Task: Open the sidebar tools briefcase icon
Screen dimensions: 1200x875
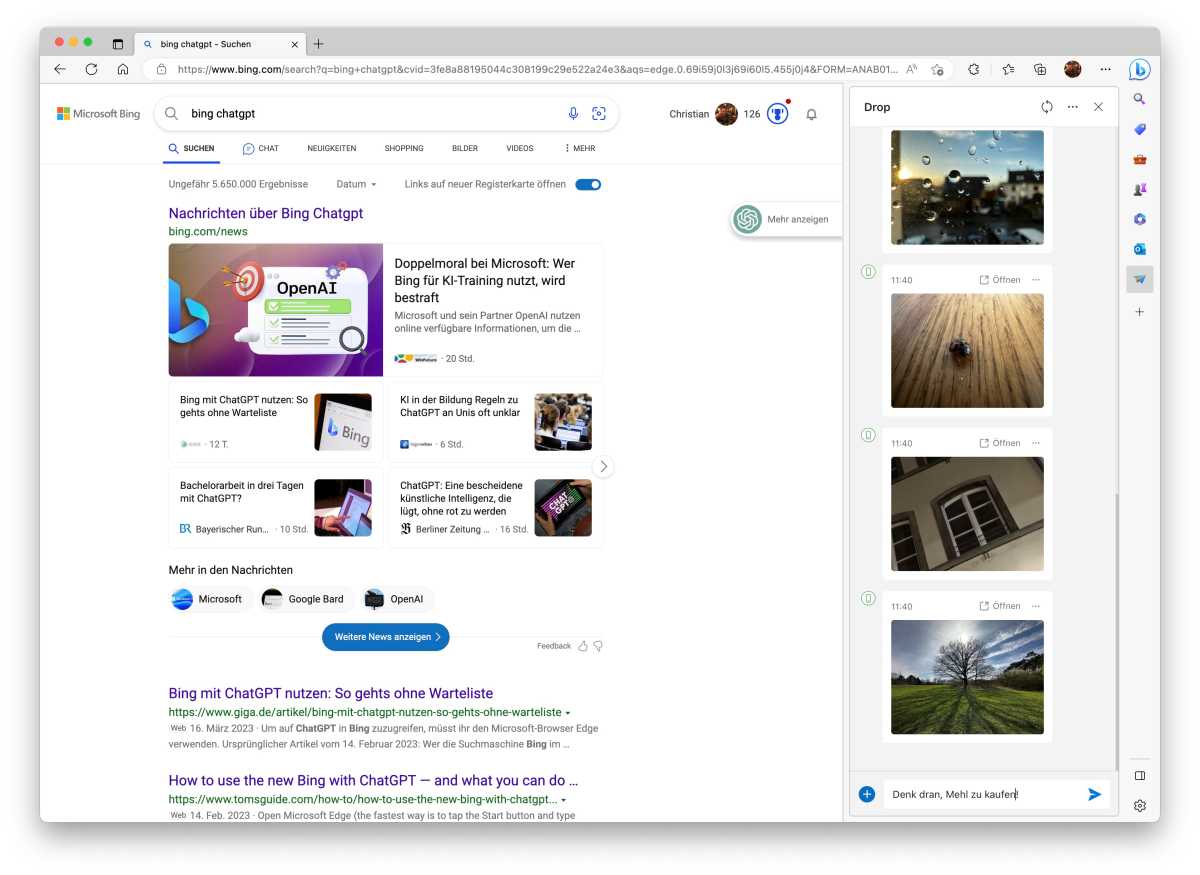Action: [x=1139, y=159]
